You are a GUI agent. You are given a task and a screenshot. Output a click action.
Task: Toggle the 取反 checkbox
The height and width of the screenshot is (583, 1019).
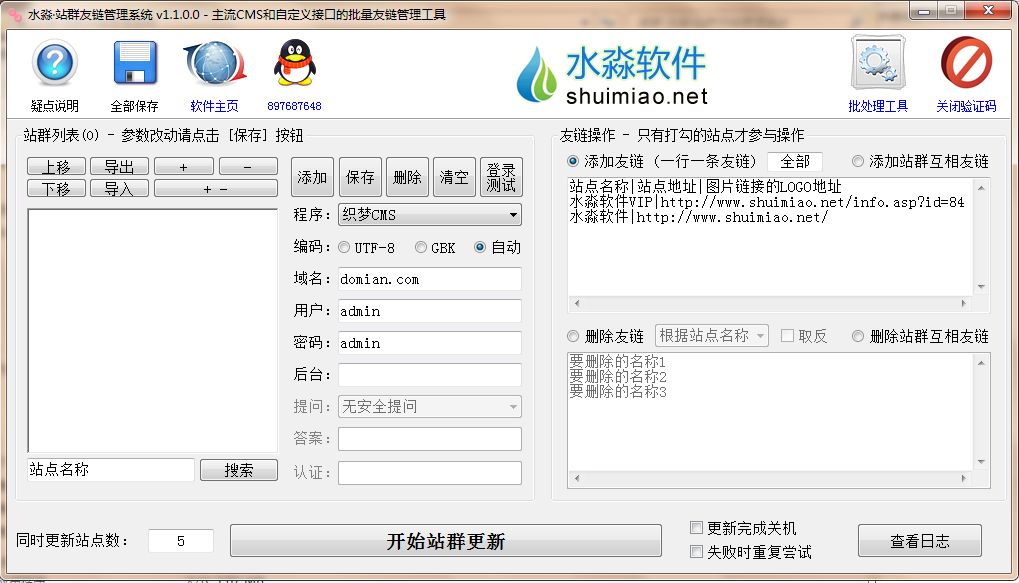[787, 335]
